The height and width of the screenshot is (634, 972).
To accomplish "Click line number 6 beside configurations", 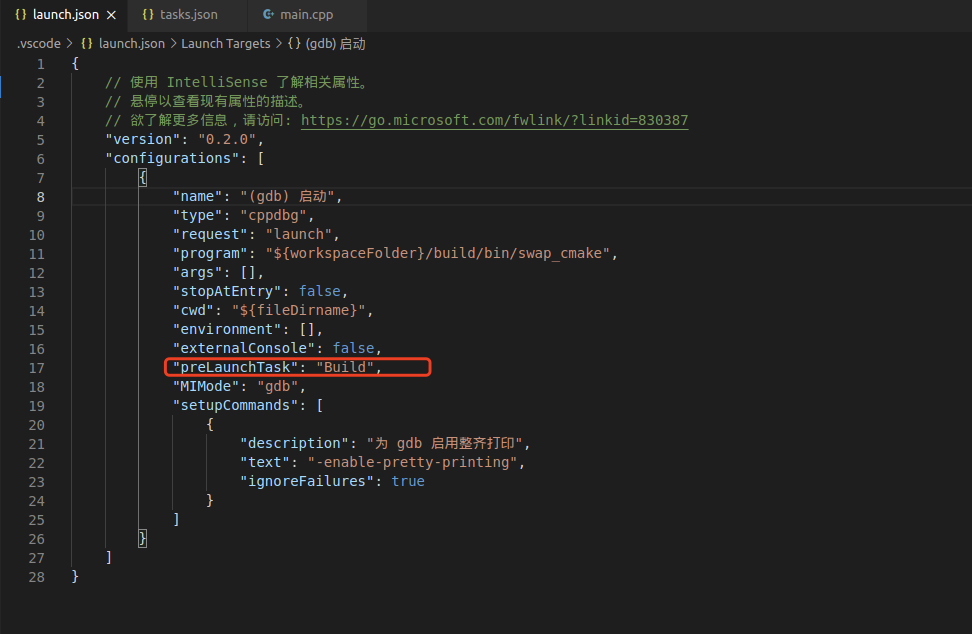I will pyautogui.click(x=40, y=159).
